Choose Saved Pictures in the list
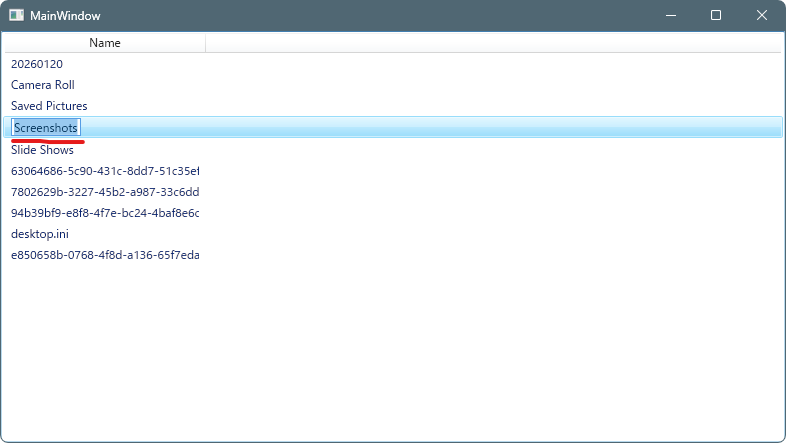Image resolution: width=786 pixels, height=443 pixels. pos(49,106)
